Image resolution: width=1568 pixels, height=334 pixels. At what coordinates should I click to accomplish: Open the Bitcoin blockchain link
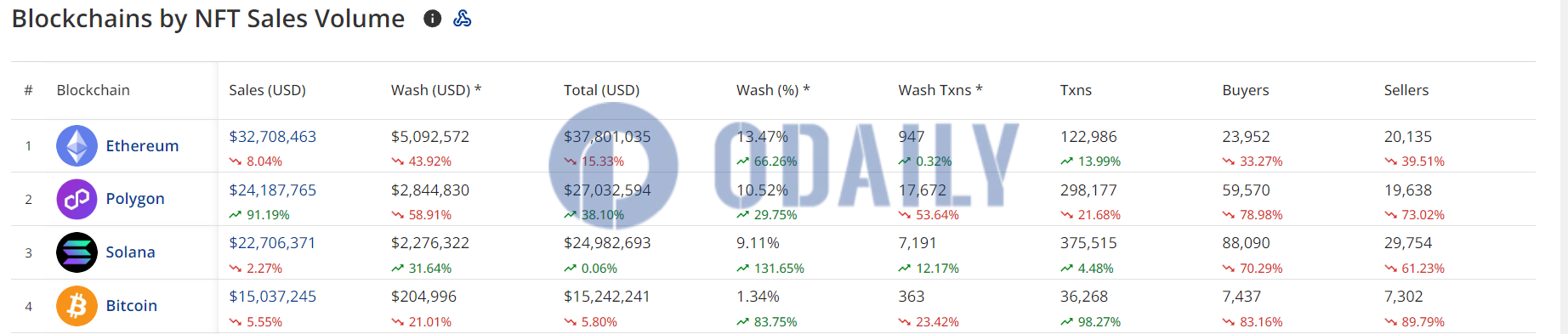point(131,306)
